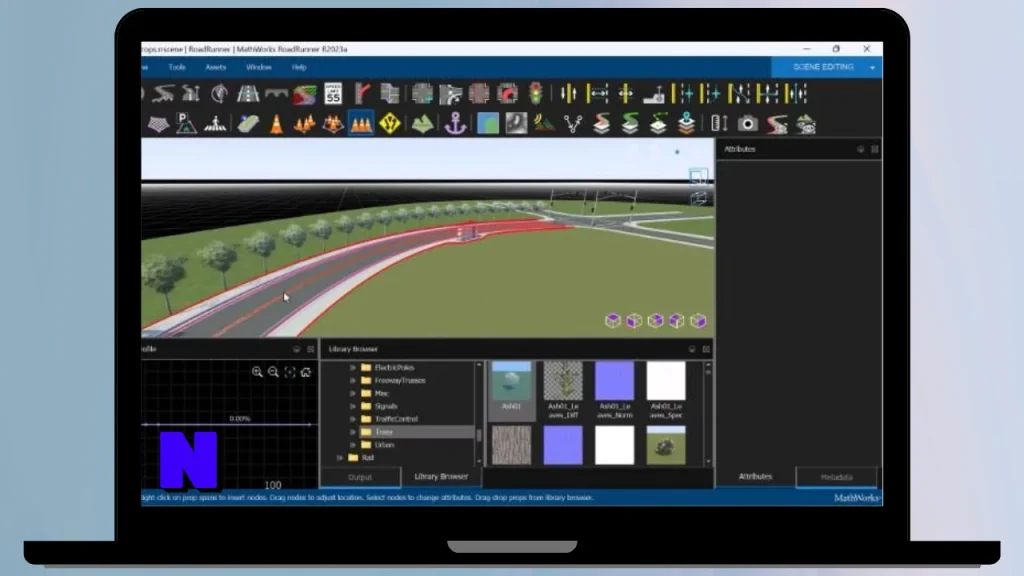Zoom out on the profile graph

click(x=274, y=372)
